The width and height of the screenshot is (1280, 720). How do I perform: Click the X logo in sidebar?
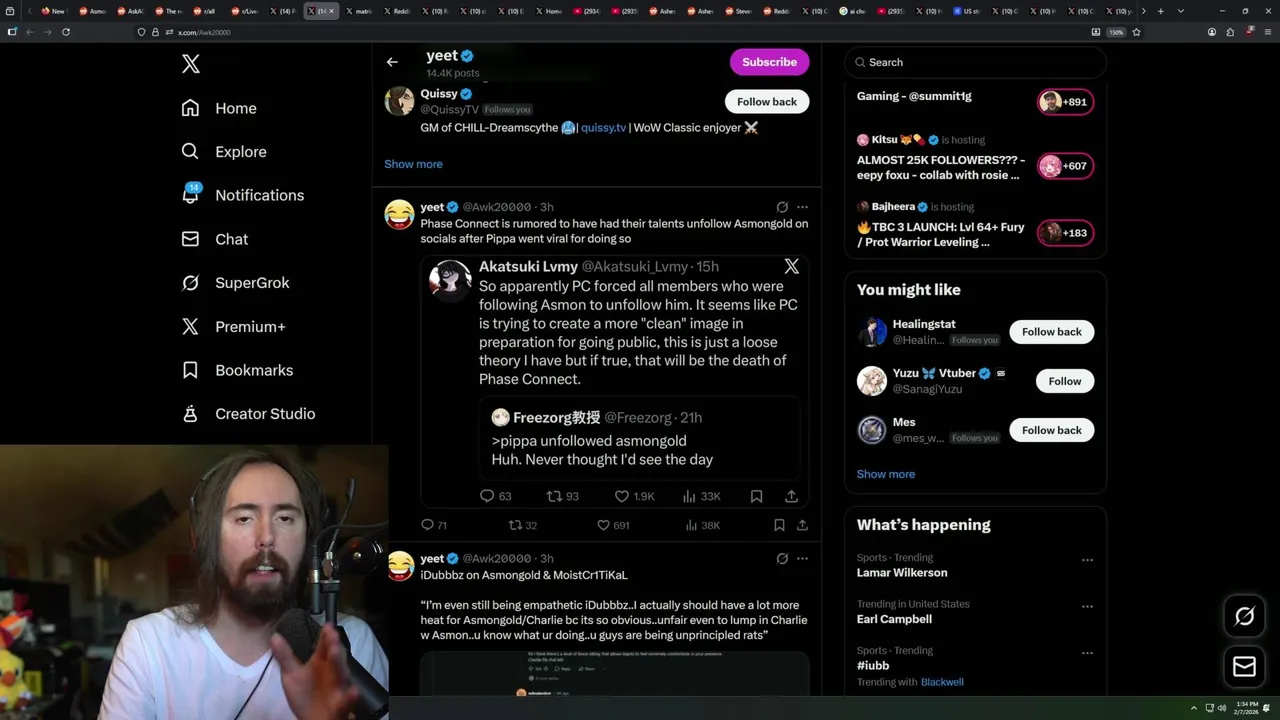191,65
